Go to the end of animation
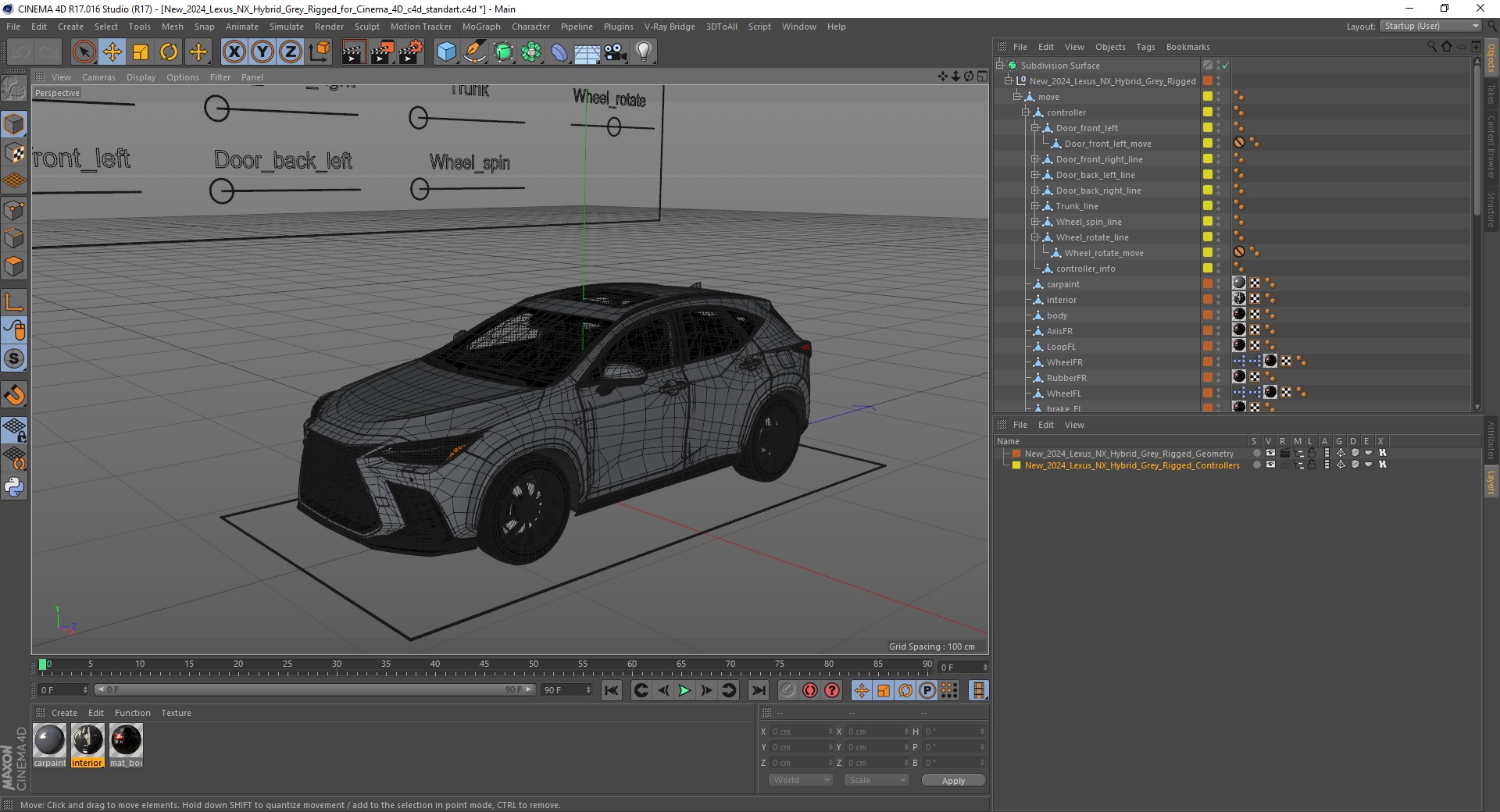 758,690
